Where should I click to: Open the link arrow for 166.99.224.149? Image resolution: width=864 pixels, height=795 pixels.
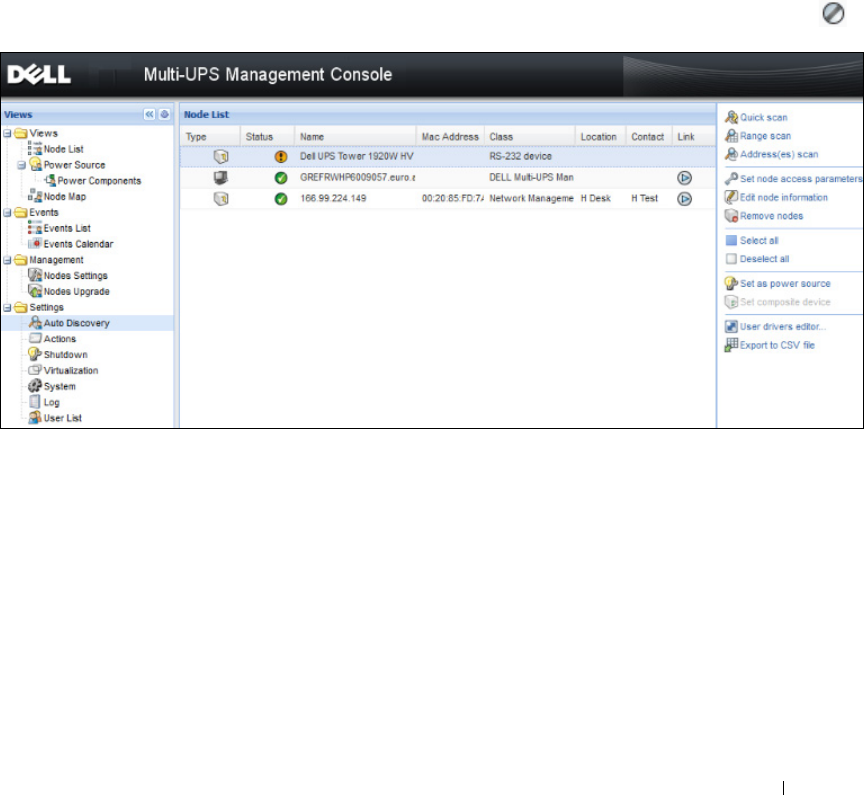coord(684,199)
